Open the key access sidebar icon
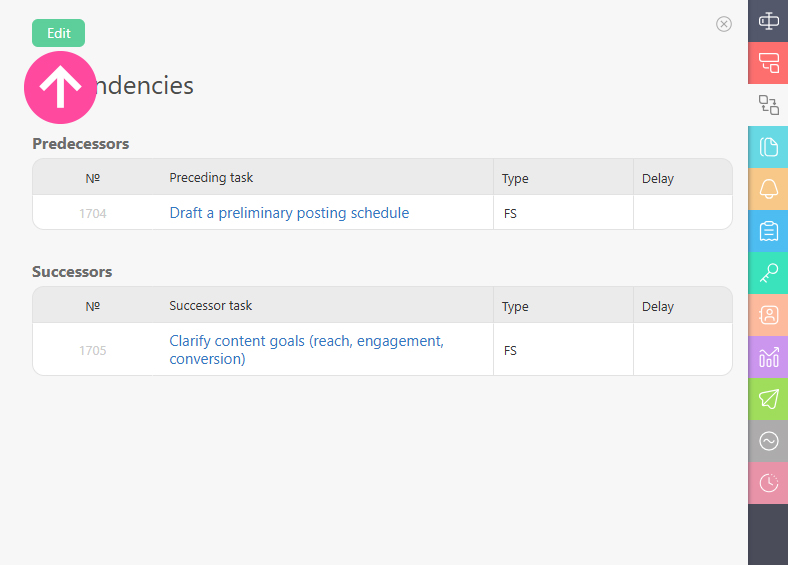788x565 pixels. click(768, 273)
